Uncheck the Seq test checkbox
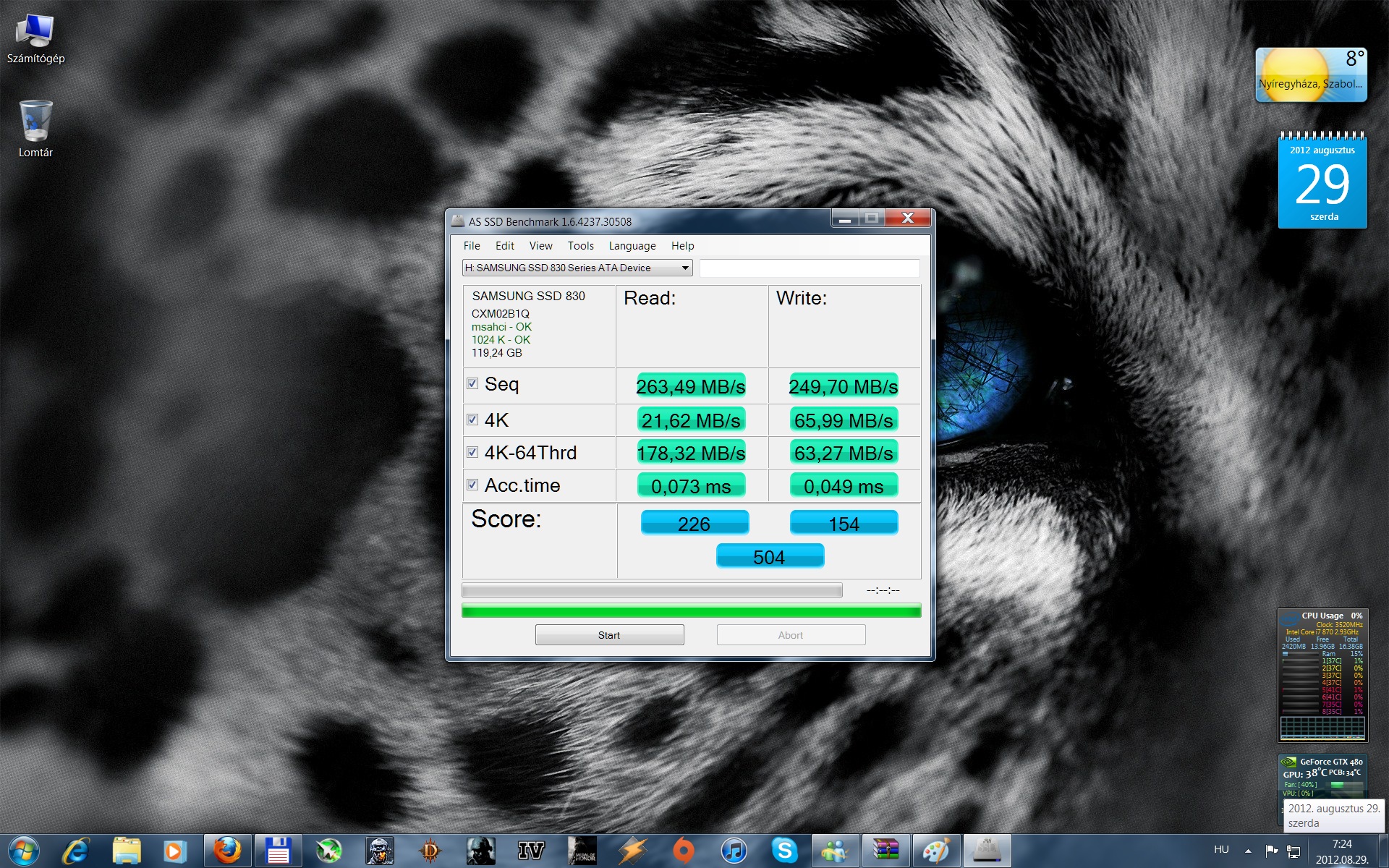This screenshot has height=868, width=1389. tap(472, 383)
